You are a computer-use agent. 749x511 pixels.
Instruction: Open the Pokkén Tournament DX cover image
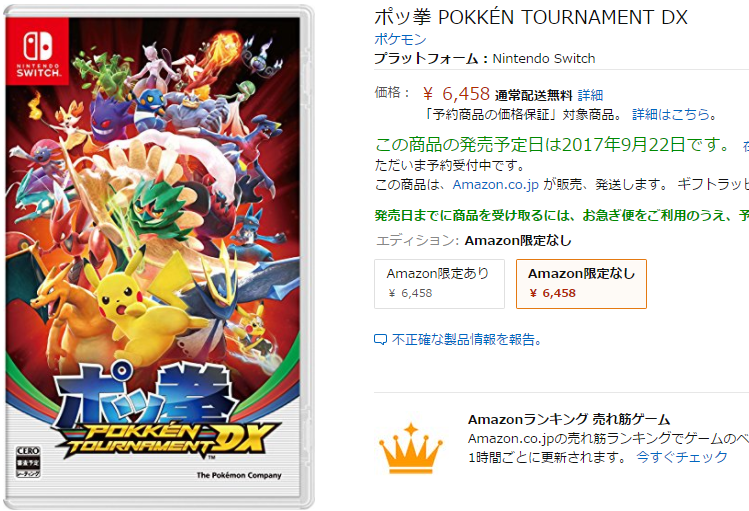pos(158,257)
